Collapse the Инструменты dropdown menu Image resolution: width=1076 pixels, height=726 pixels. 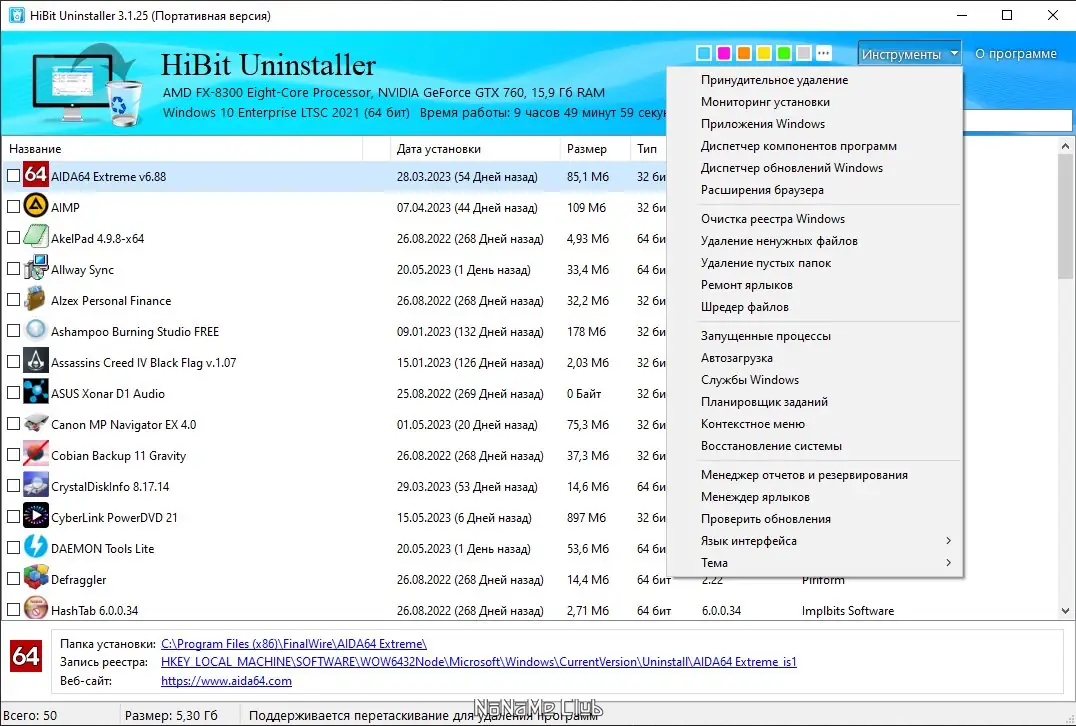click(909, 54)
